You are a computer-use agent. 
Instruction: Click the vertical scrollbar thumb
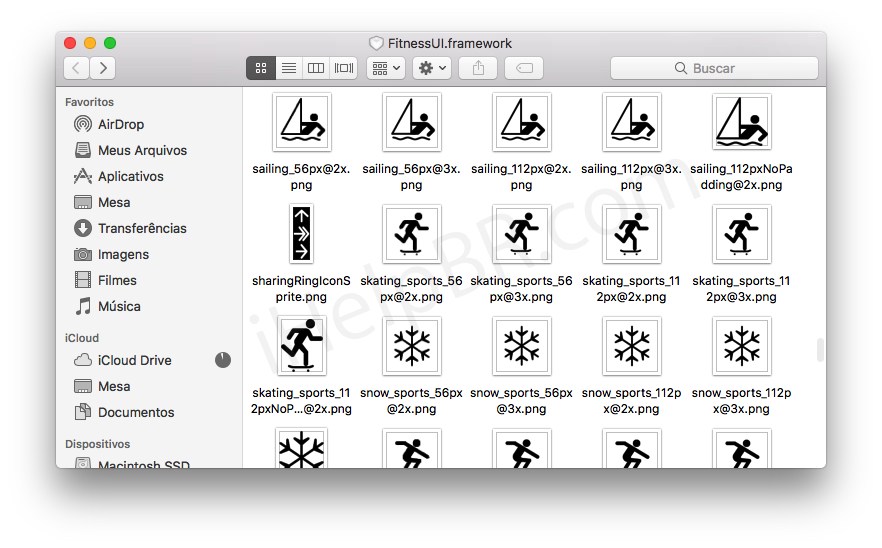[821, 349]
